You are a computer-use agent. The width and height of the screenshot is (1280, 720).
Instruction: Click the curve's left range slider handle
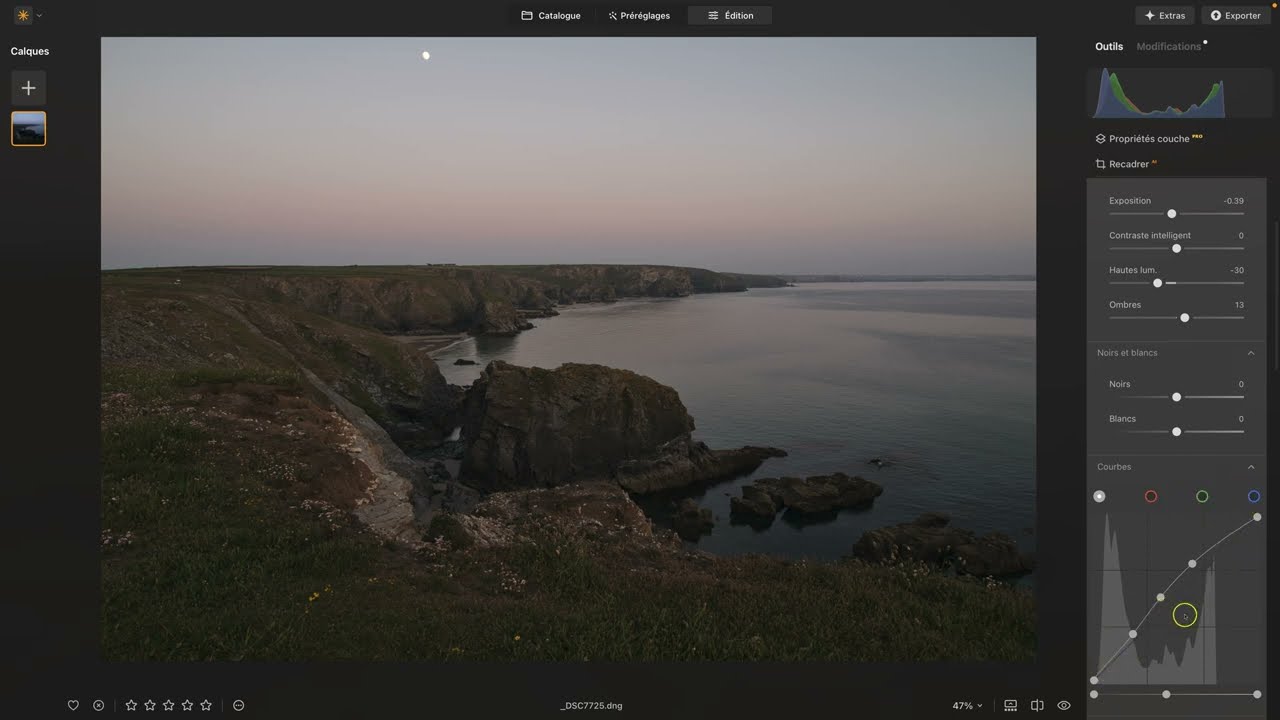pyautogui.click(x=1094, y=694)
